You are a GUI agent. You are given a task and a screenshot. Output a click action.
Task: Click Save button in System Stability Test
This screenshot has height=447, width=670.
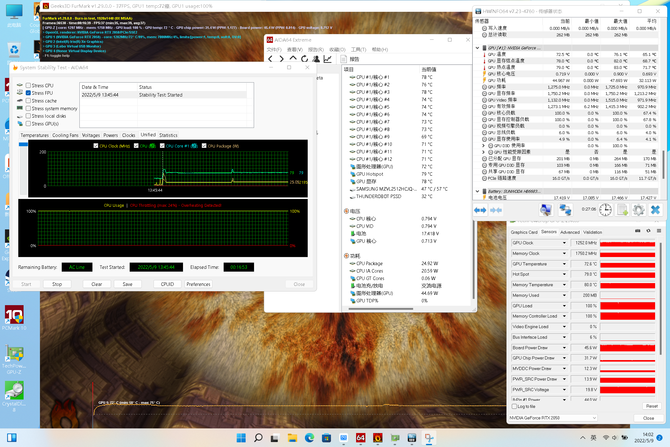tap(127, 284)
